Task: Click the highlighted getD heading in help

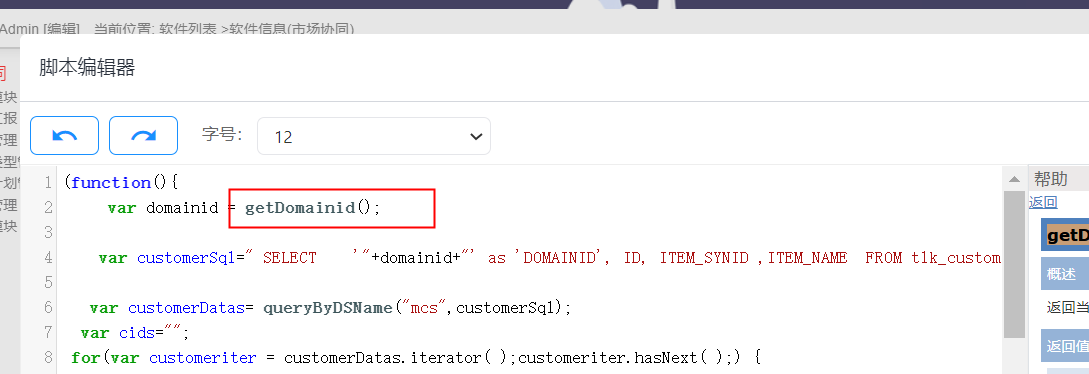Action: pos(1067,235)
